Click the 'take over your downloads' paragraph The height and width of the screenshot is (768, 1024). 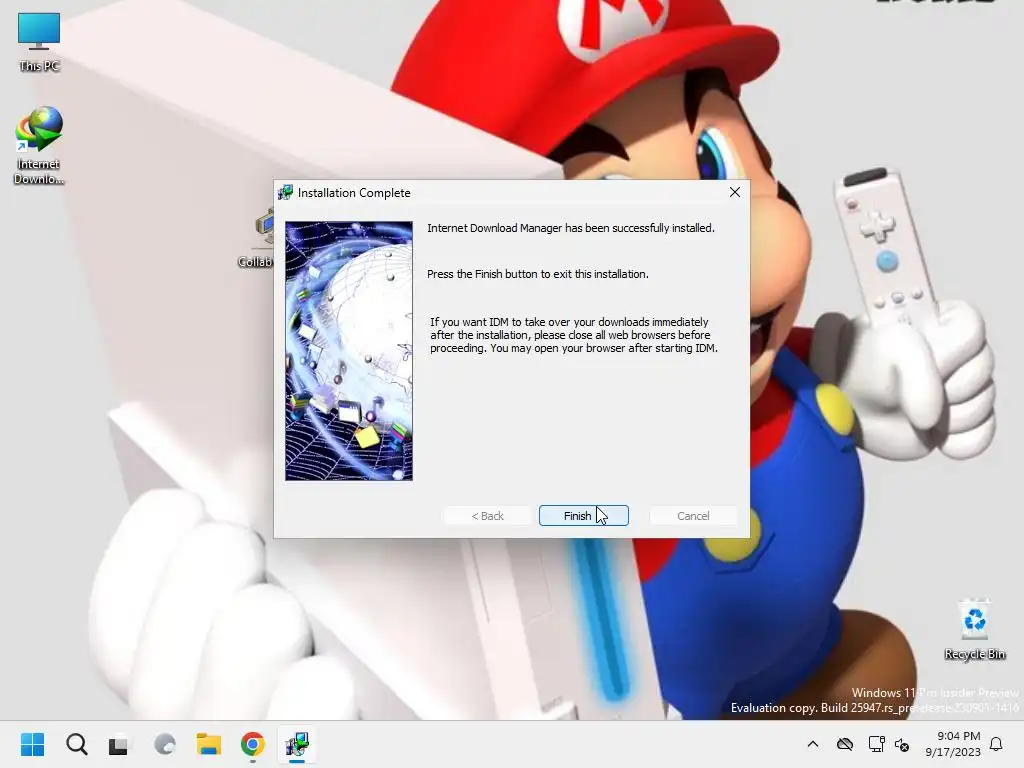[573, 335]
